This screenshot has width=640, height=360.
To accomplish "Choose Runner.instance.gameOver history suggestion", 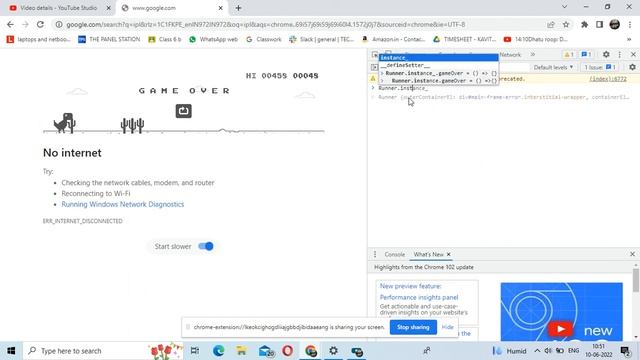I will (x=439, y=81).
